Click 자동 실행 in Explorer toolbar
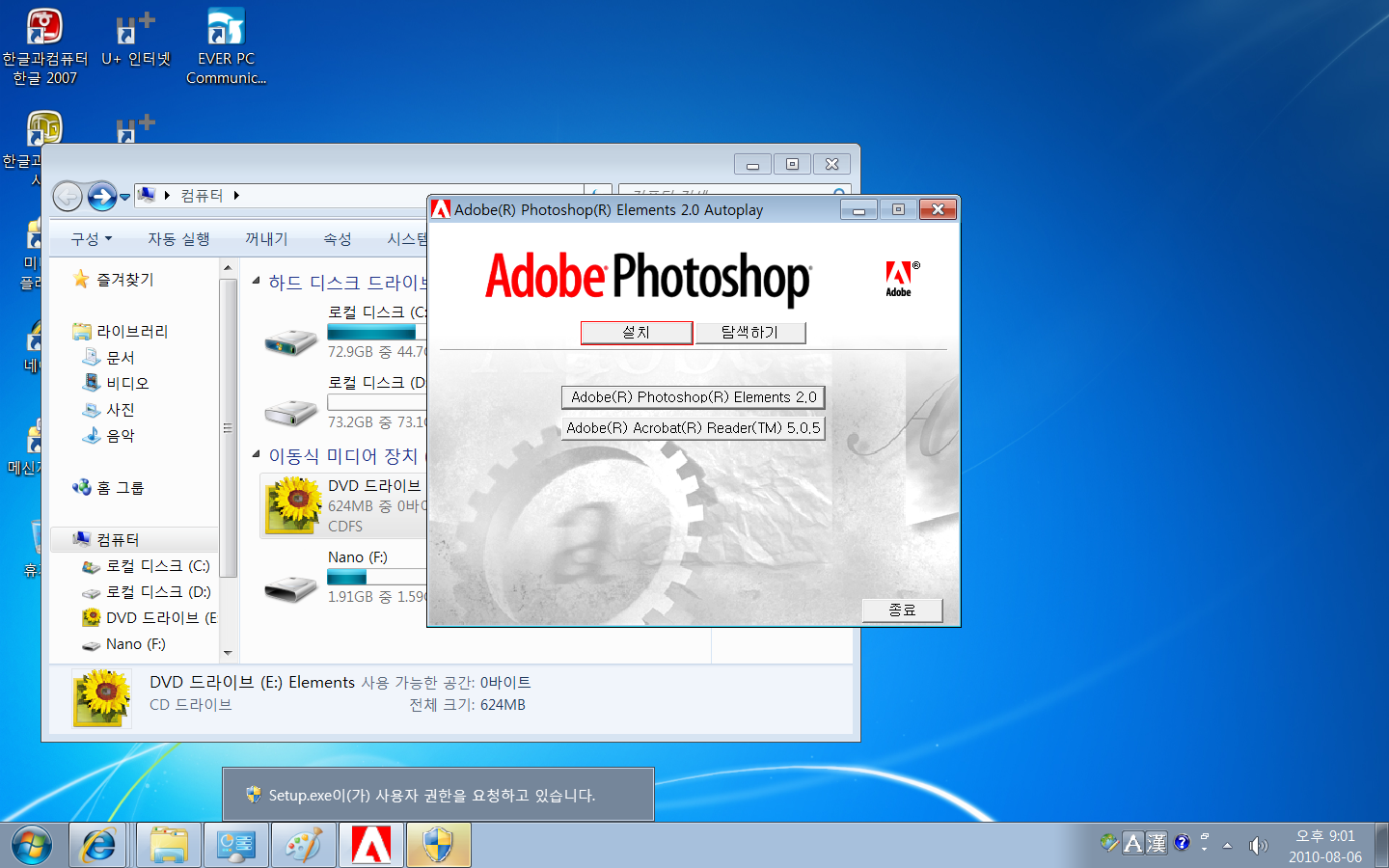This screenshot has height=868, width=1389. click(178, 238)
